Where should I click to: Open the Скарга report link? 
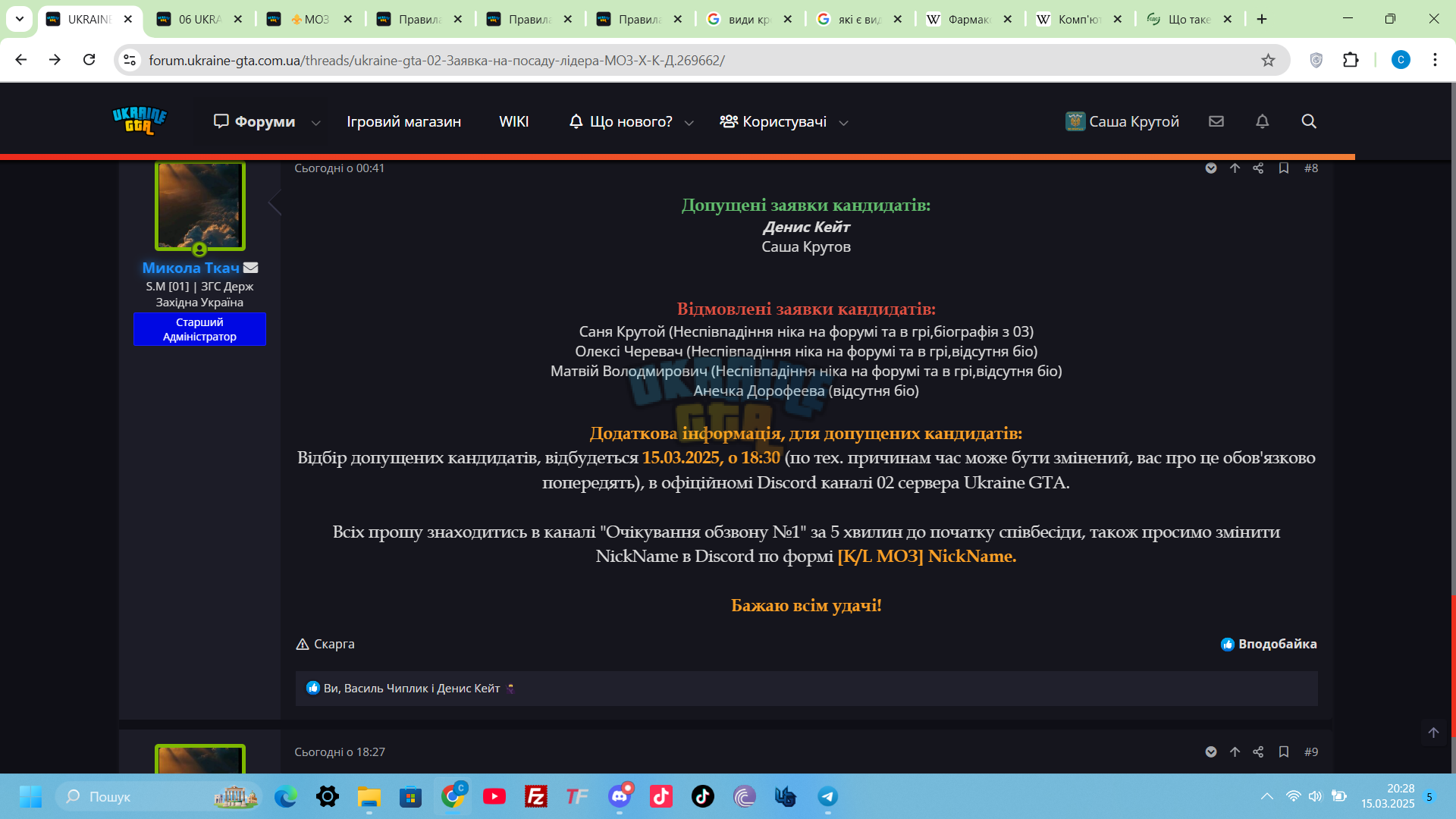point(325,644)
